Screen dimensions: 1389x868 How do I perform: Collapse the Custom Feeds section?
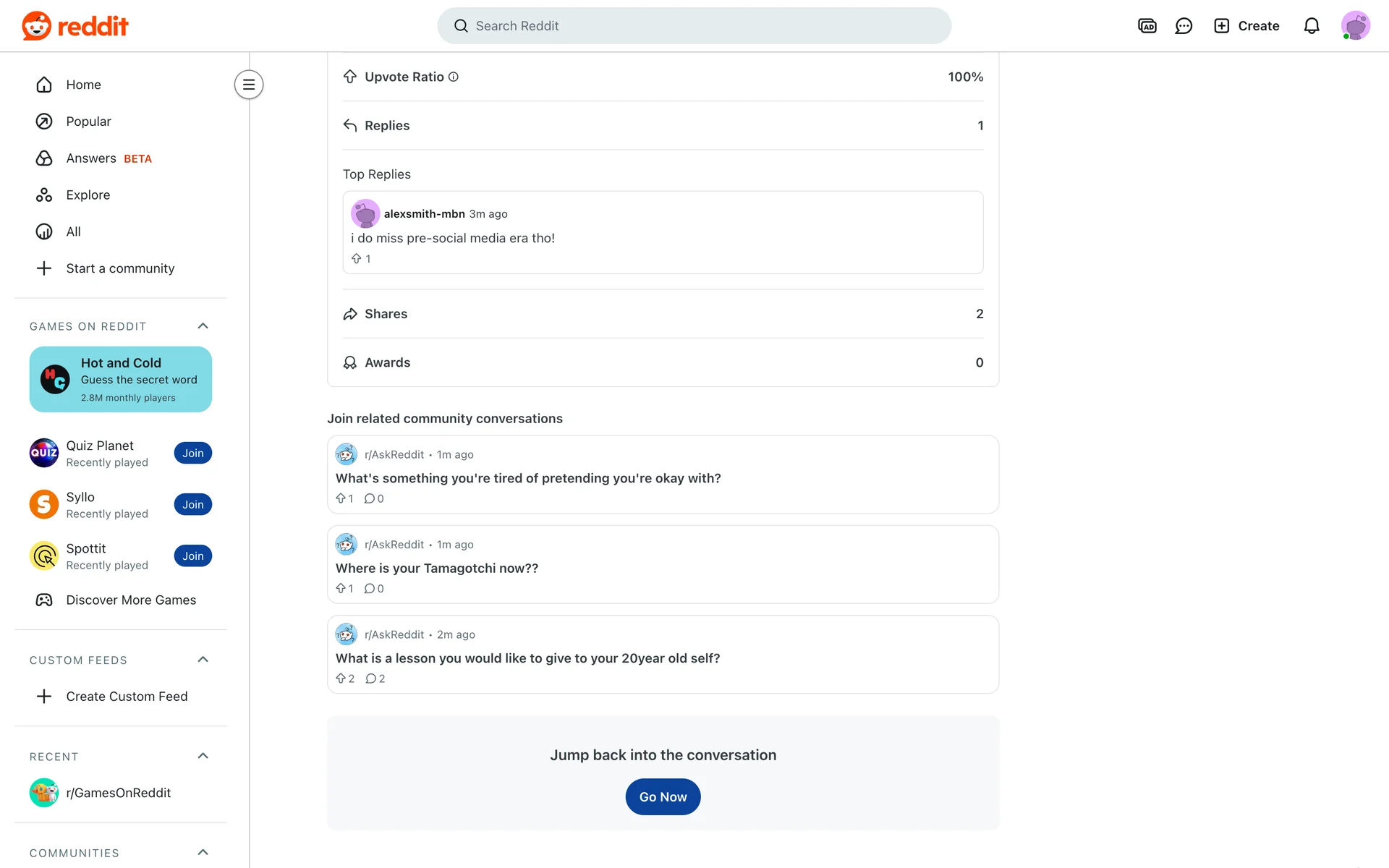[203, 660]
